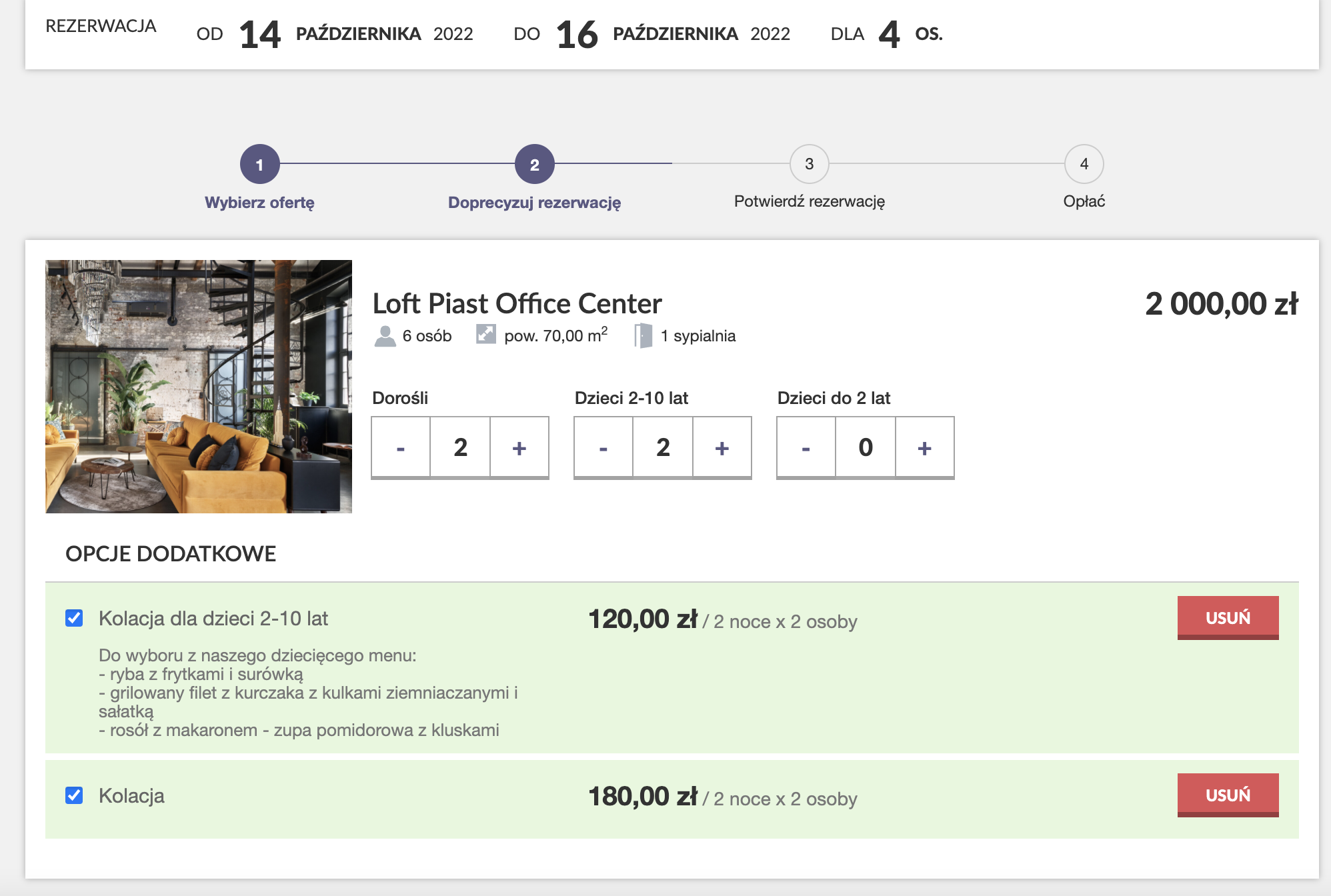Jump to step 4 Opłać
This screenshot has width=1331, height=896.
1084,164
